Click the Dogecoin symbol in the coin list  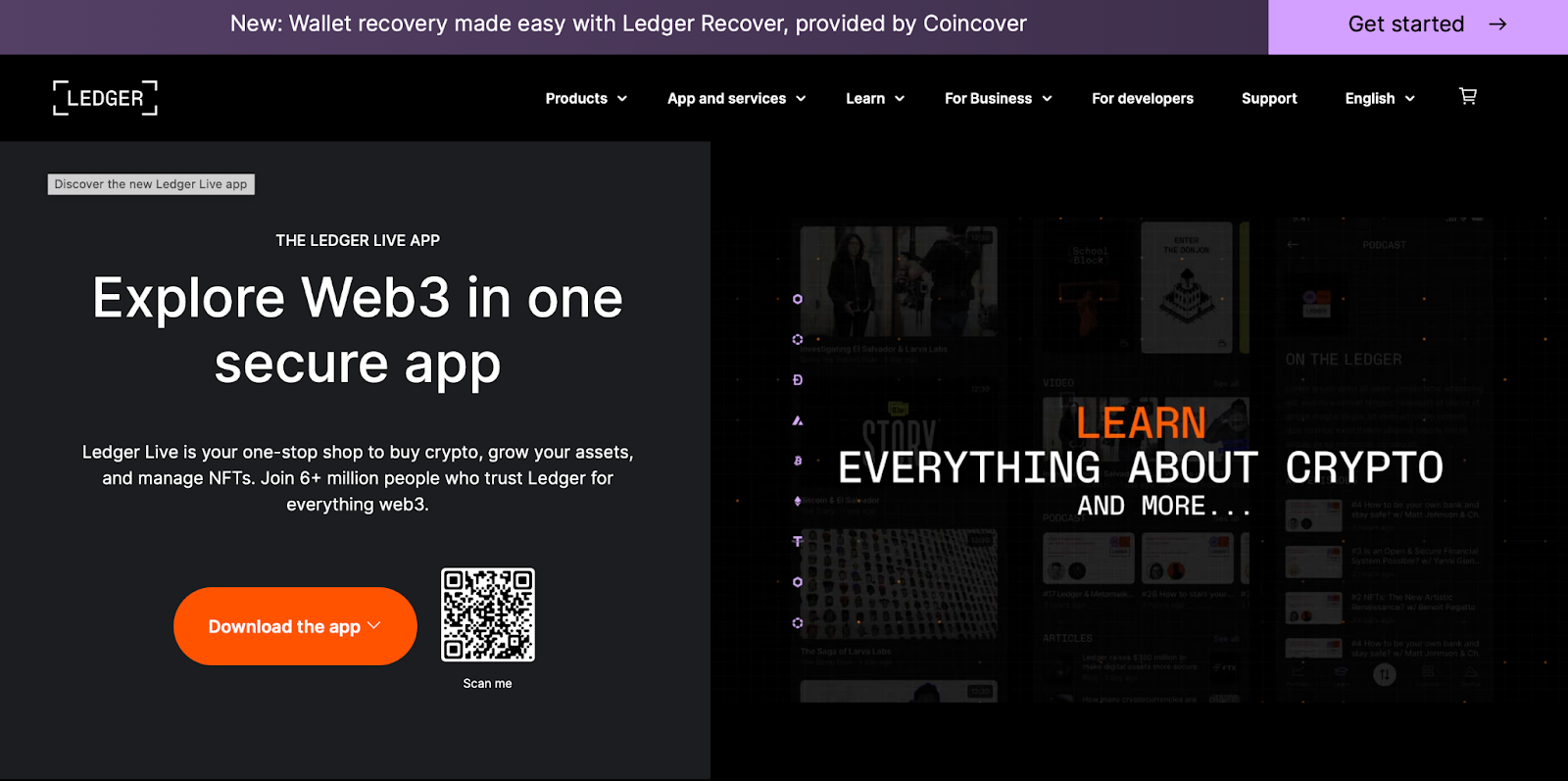[798, 380]
